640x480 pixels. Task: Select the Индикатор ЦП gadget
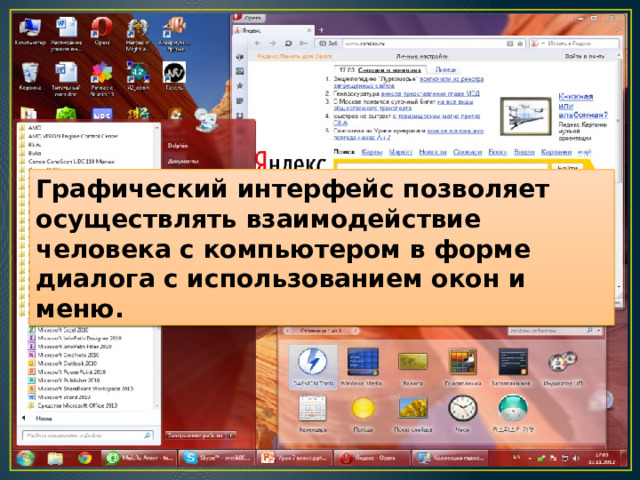click(563, 367)
